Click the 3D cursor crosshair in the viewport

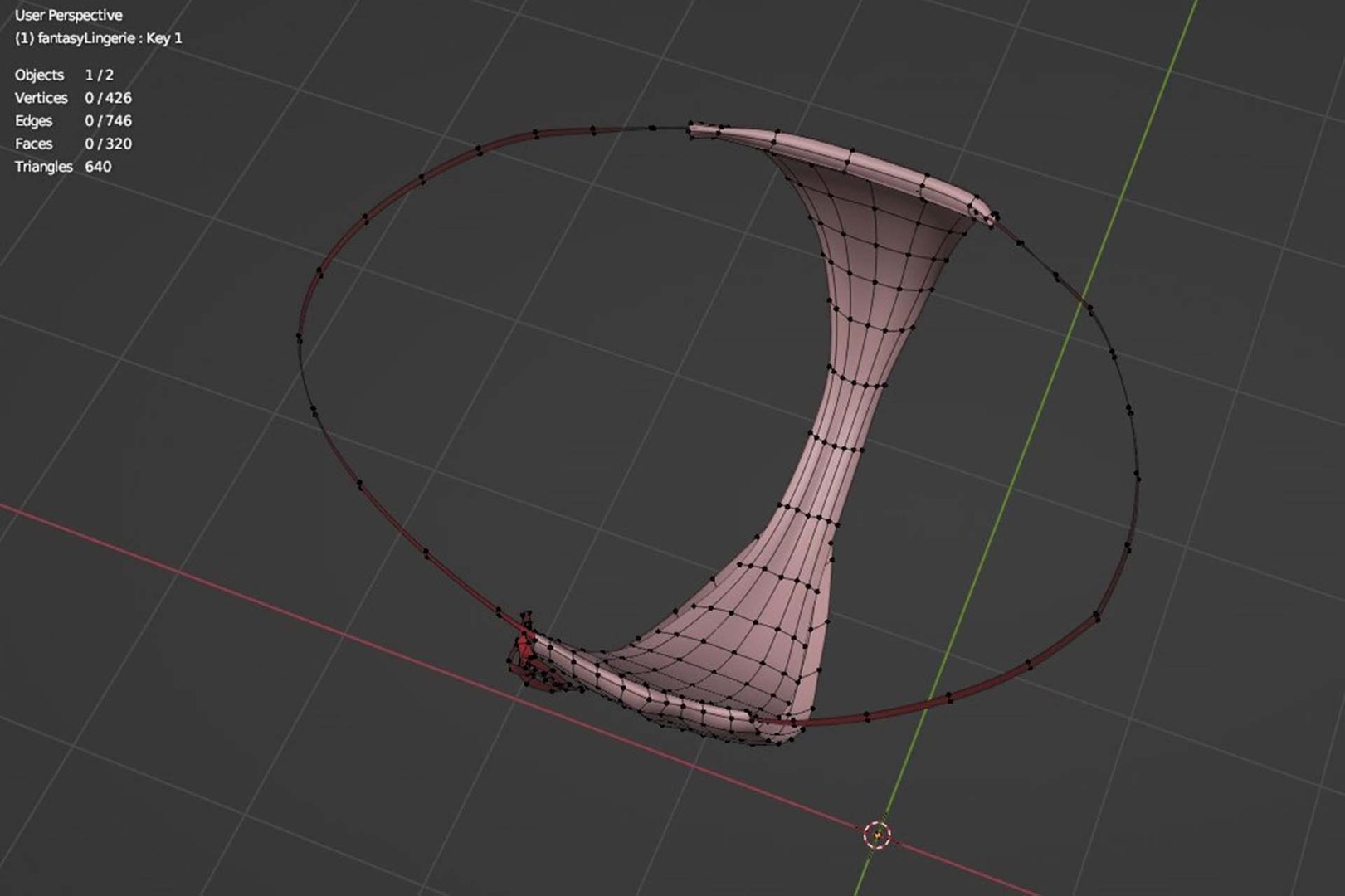coord(877,835)
